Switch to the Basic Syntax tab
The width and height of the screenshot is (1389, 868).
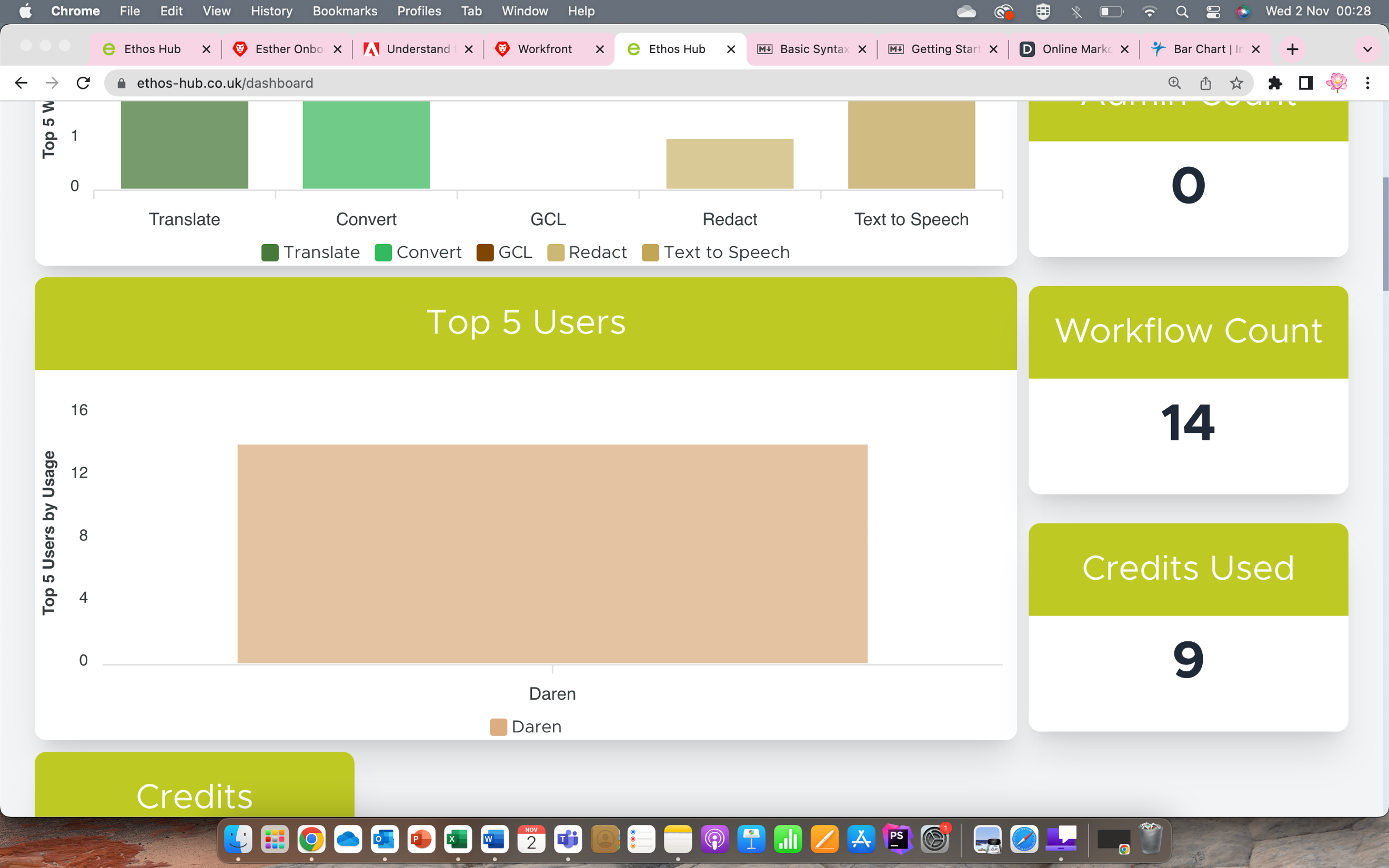tap(814, 49)
